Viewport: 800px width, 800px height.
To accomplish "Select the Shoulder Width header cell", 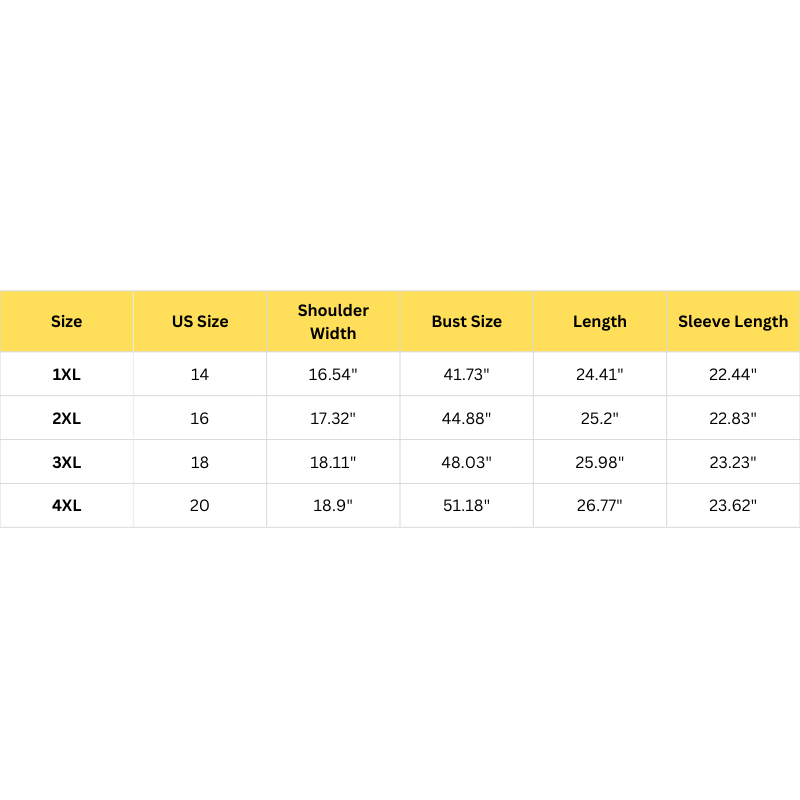I will click(333, 321).
